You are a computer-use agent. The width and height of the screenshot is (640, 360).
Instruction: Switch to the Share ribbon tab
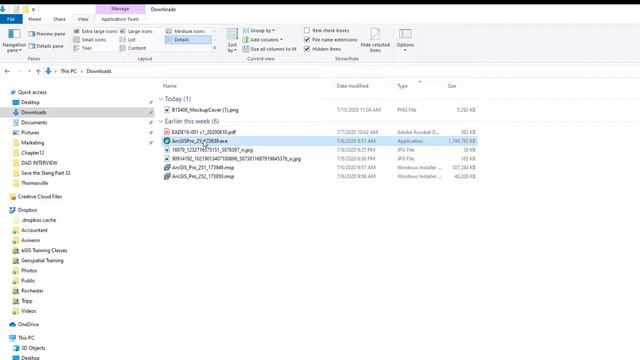(x=59, y=19)
